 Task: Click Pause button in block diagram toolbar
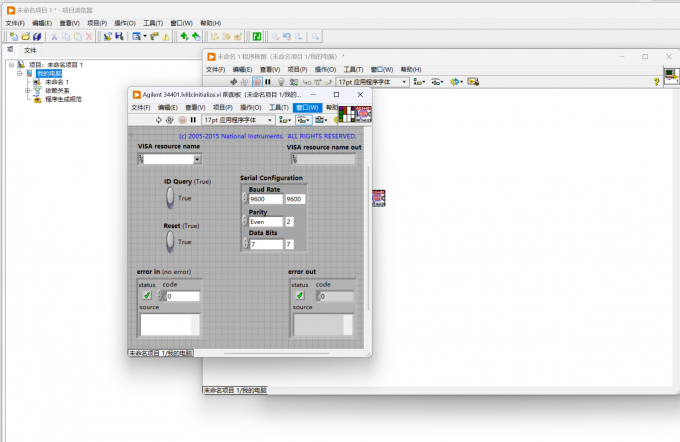tap(268, 82)
